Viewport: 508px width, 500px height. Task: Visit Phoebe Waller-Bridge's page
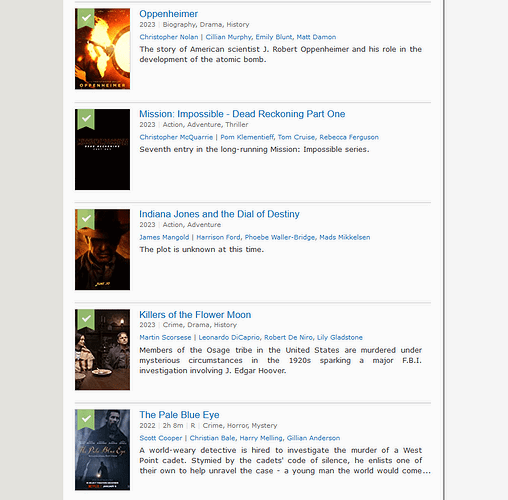pyautogui.click(x=280, y=237)
